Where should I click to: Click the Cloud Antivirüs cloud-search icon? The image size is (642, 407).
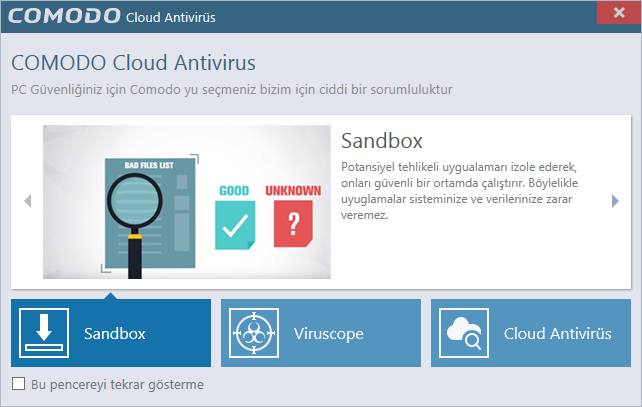[464, 333]
